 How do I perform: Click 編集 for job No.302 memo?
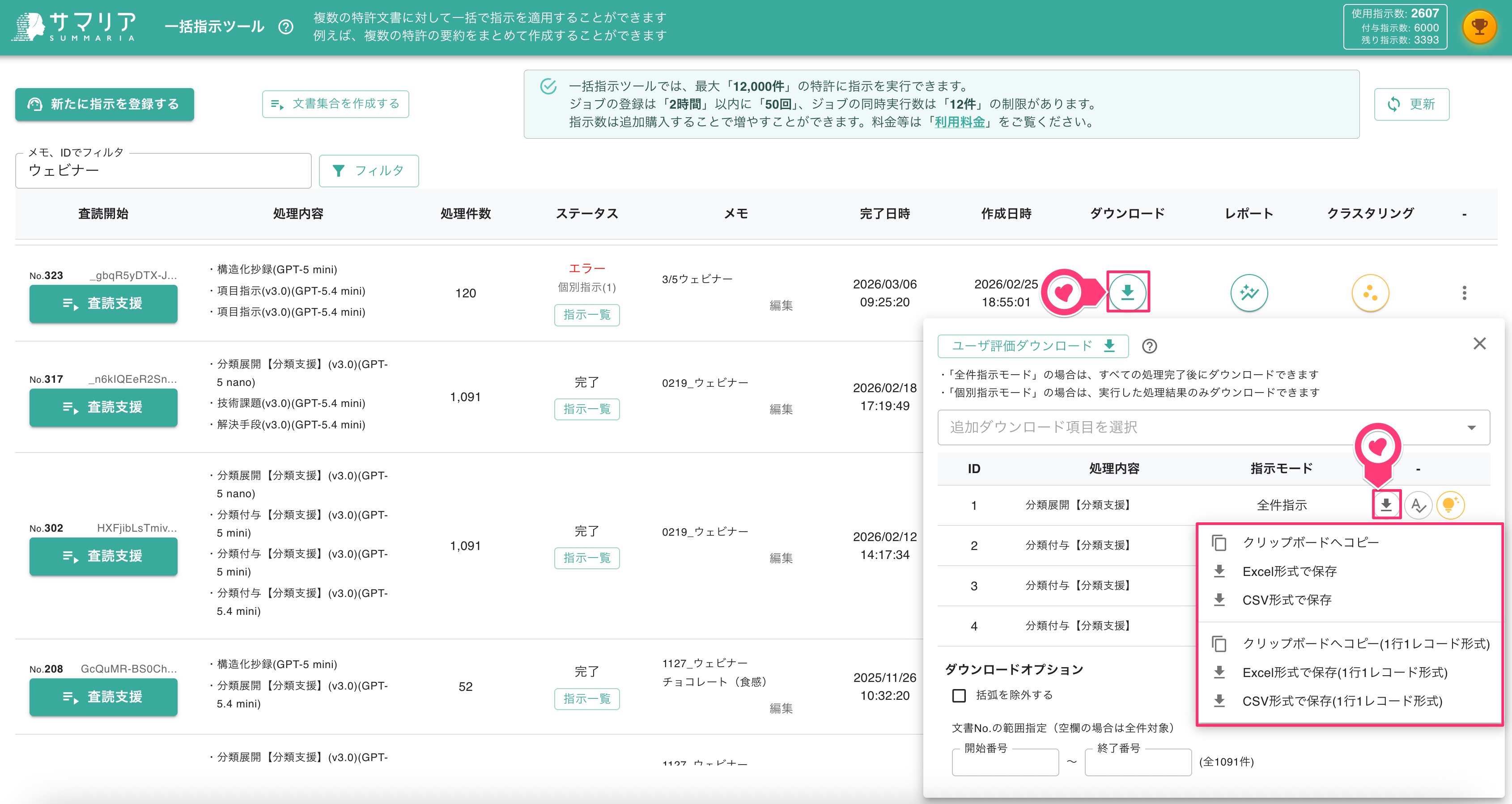[x=781, y=559]
